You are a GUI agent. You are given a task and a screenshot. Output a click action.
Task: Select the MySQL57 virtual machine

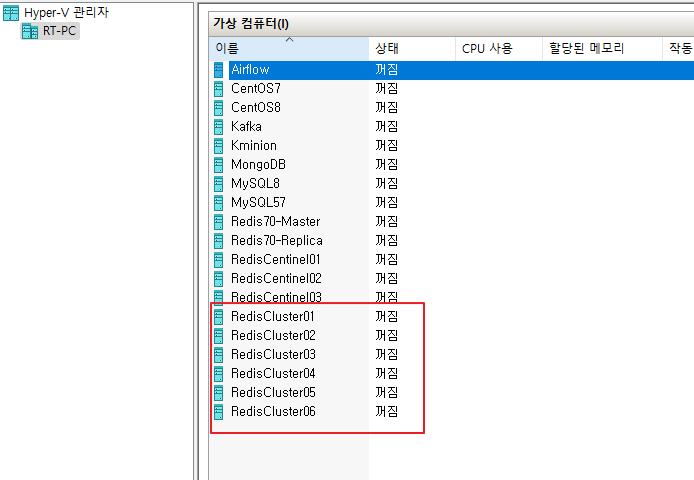tap(258, 203)
